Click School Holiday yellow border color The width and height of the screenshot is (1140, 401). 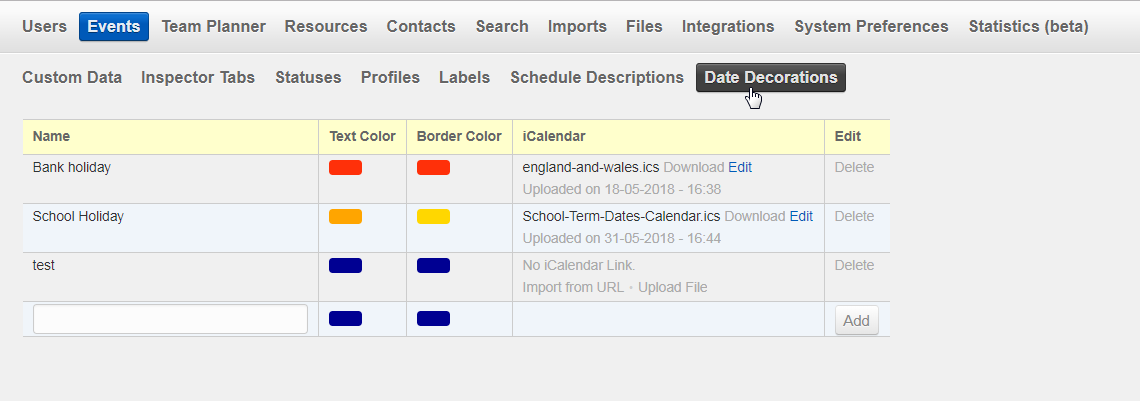[433, 217]
